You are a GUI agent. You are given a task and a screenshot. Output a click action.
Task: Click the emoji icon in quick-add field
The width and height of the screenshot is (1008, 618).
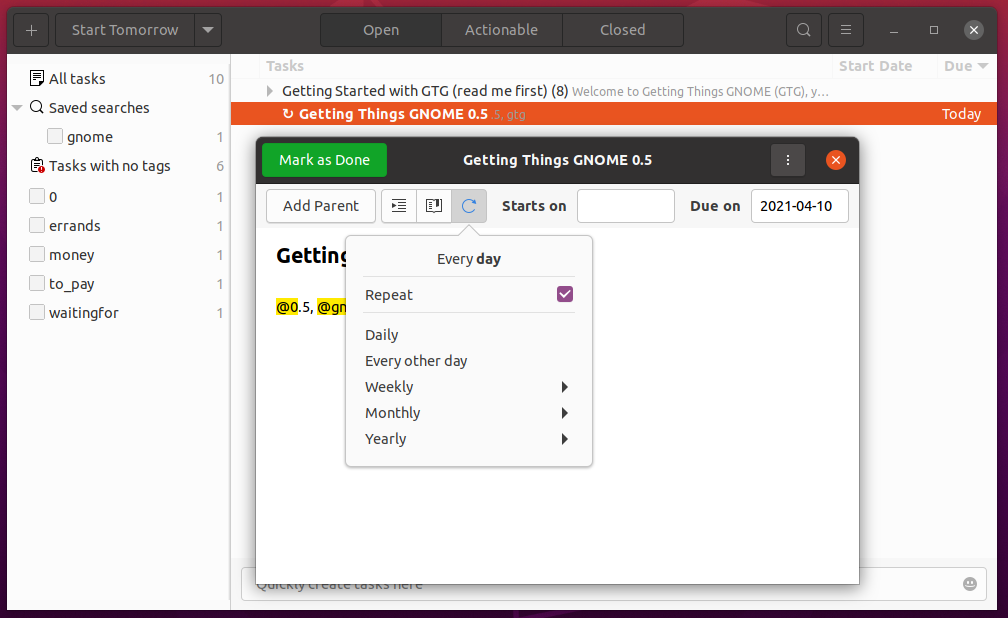tap(969, 584)
